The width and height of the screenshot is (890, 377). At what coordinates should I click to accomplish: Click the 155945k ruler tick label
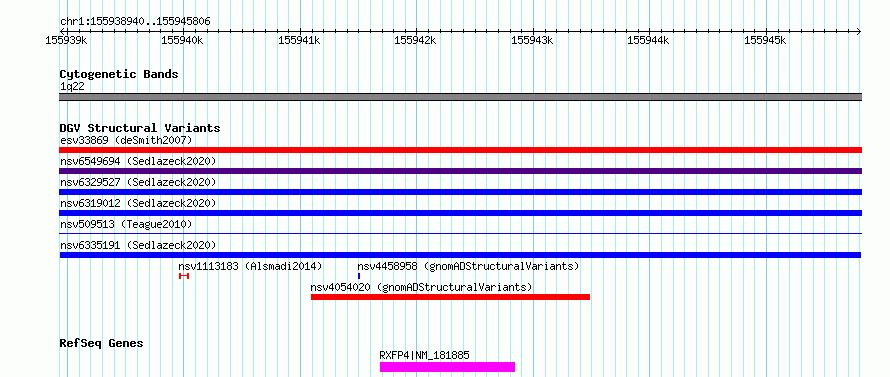(766, 40)
